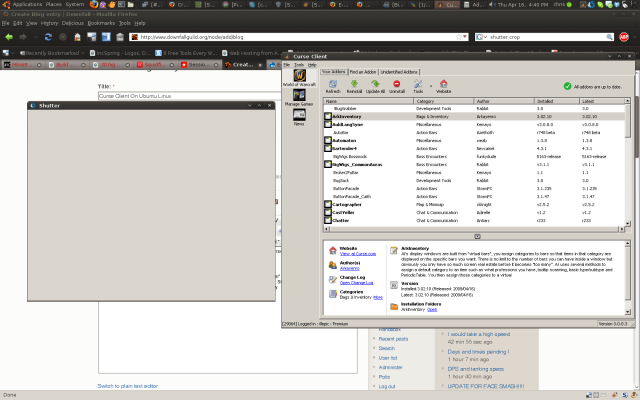
Task: Click Firefox forward arrow button
Action: tap(23, 37)
